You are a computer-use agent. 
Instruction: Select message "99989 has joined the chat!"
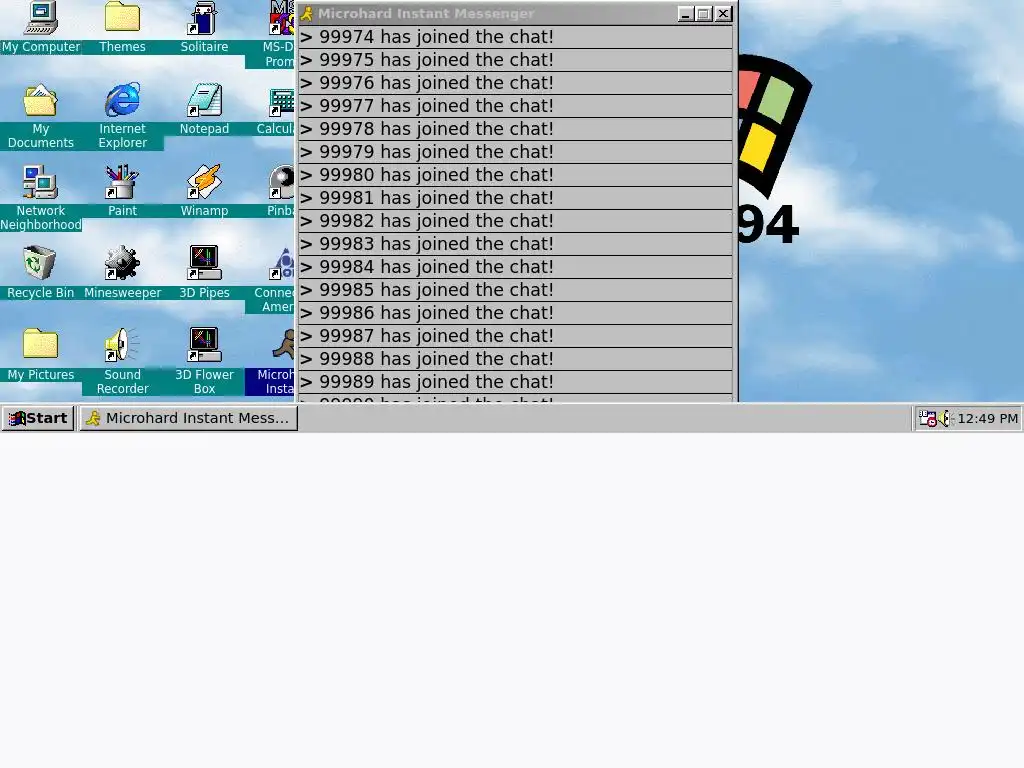tap(515, 382)
